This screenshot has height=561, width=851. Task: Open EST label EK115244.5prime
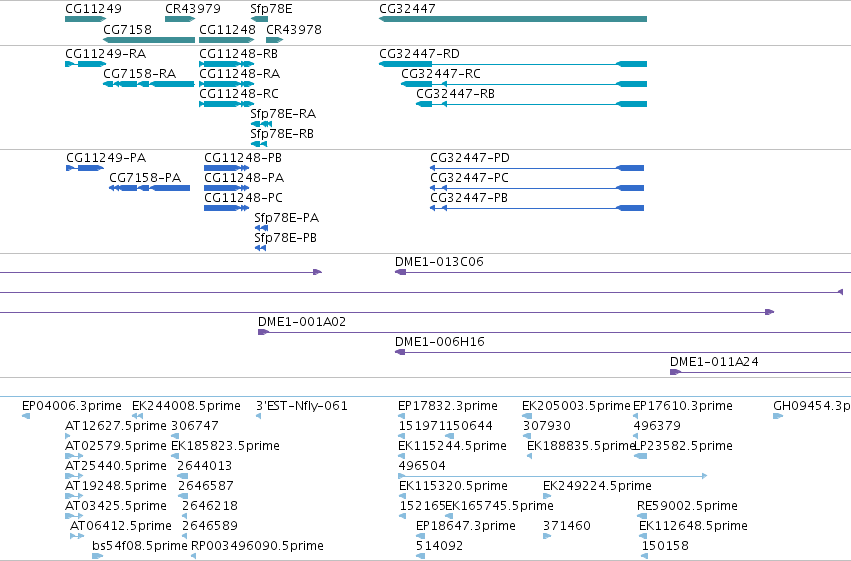452,446
